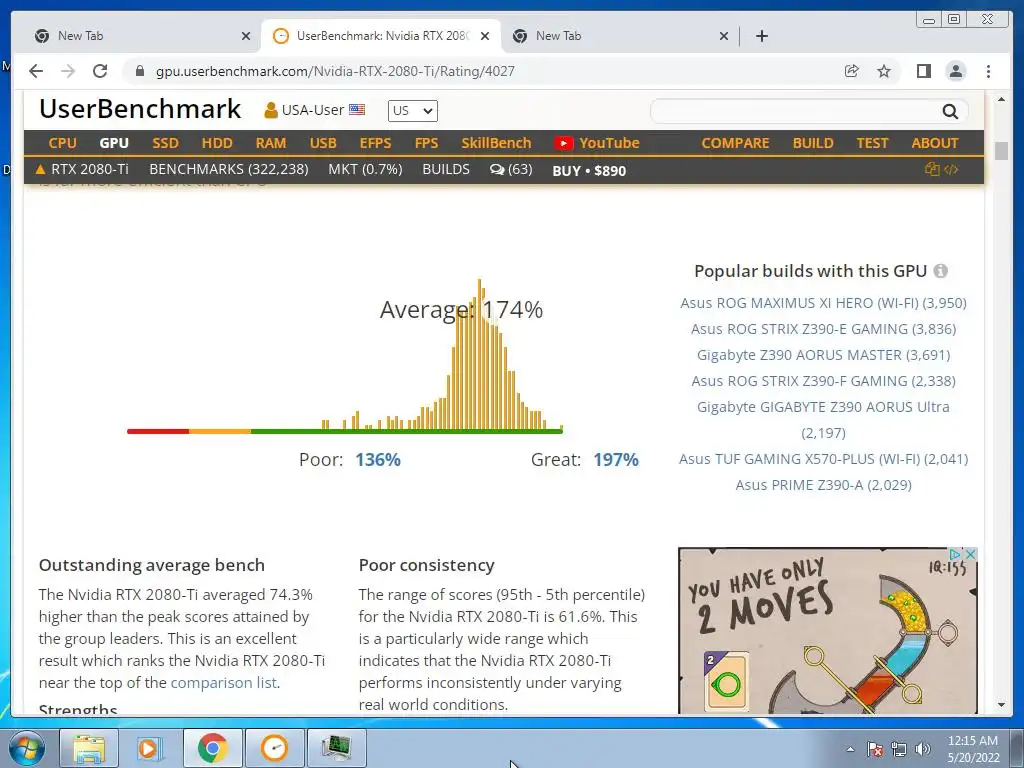
Task: Click RTX 2080-Ti sub-nav link
Action: (x=82, y=169)
